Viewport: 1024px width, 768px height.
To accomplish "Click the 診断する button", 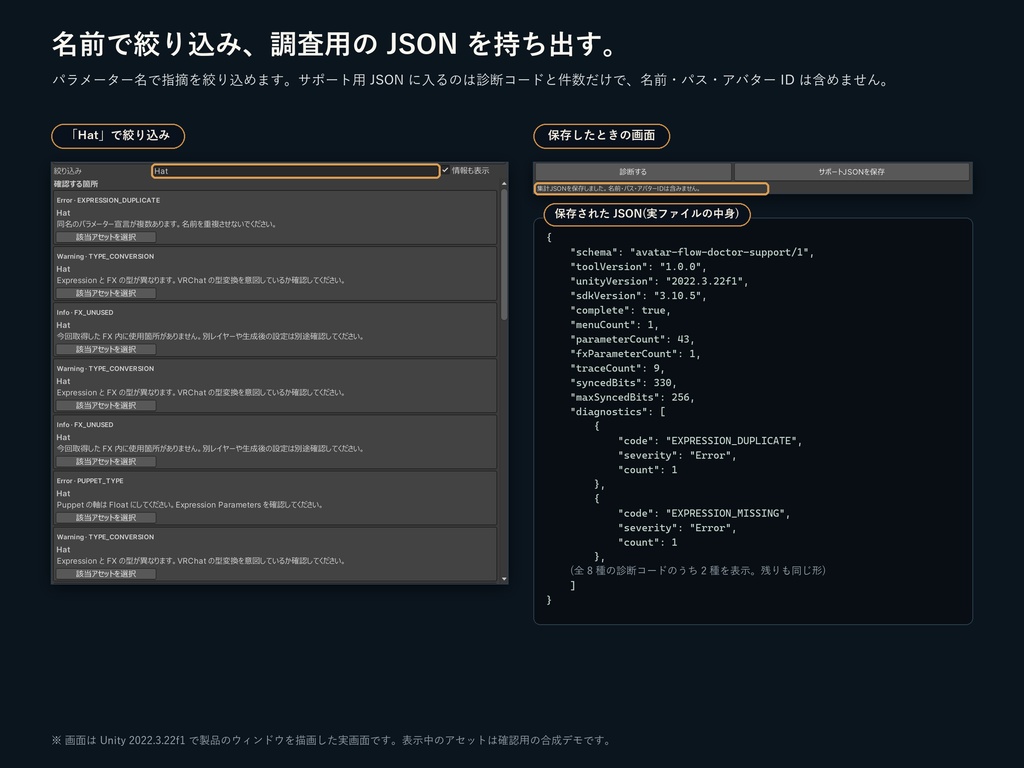I will (x=633, y=172).
